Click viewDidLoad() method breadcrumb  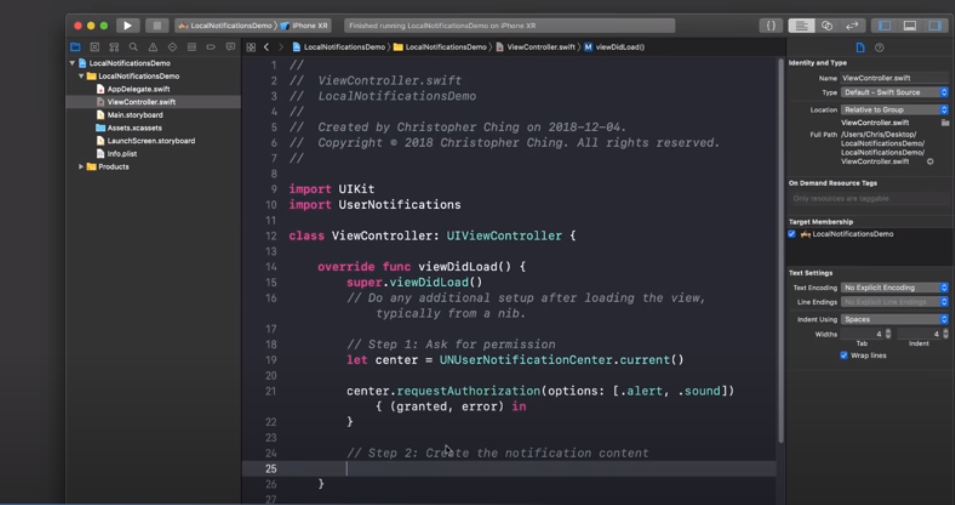click(x=615, y=47)
